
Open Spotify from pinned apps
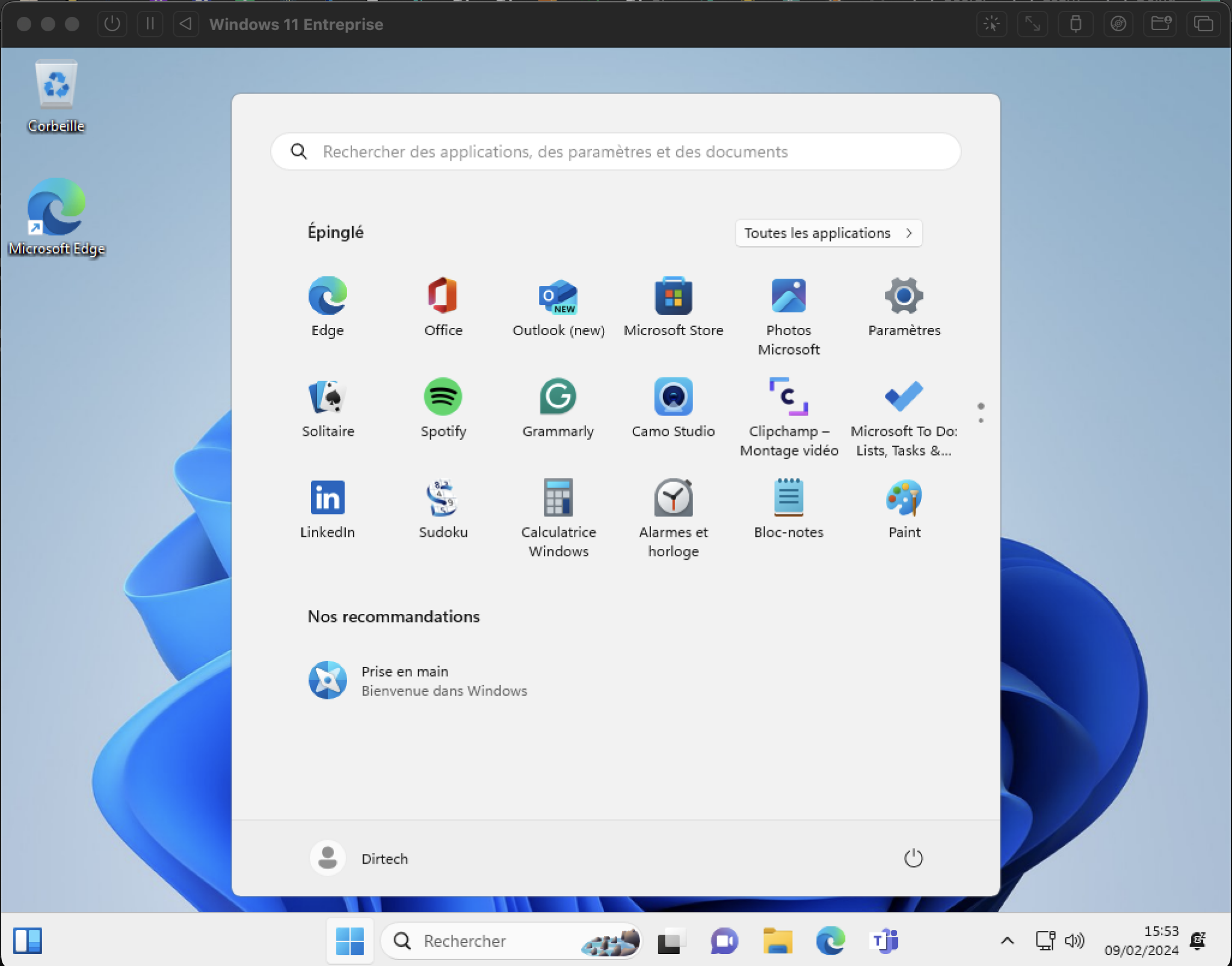443,397
